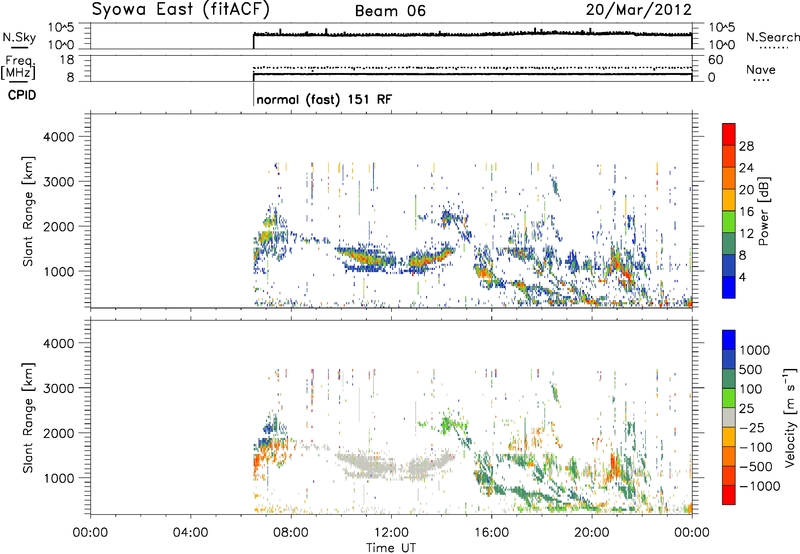Select the "20:00" time tick label
Image resolution: width=800 pixels, height=554 pixels.
tap(592, 533)
